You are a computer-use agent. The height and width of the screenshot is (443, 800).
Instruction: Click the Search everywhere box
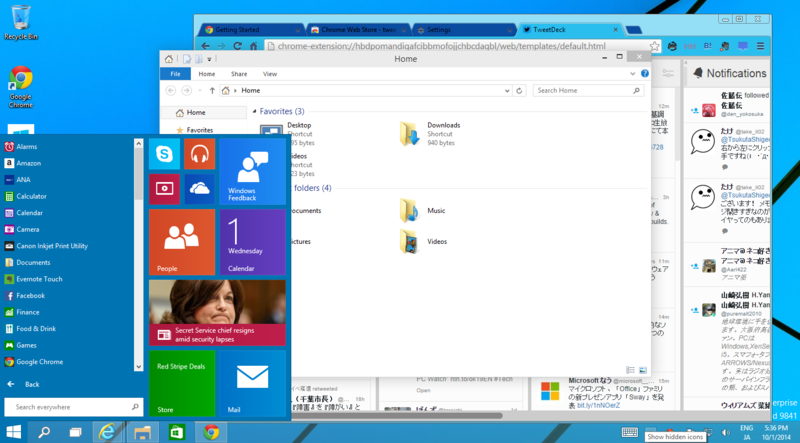click(x=73, y=407)
